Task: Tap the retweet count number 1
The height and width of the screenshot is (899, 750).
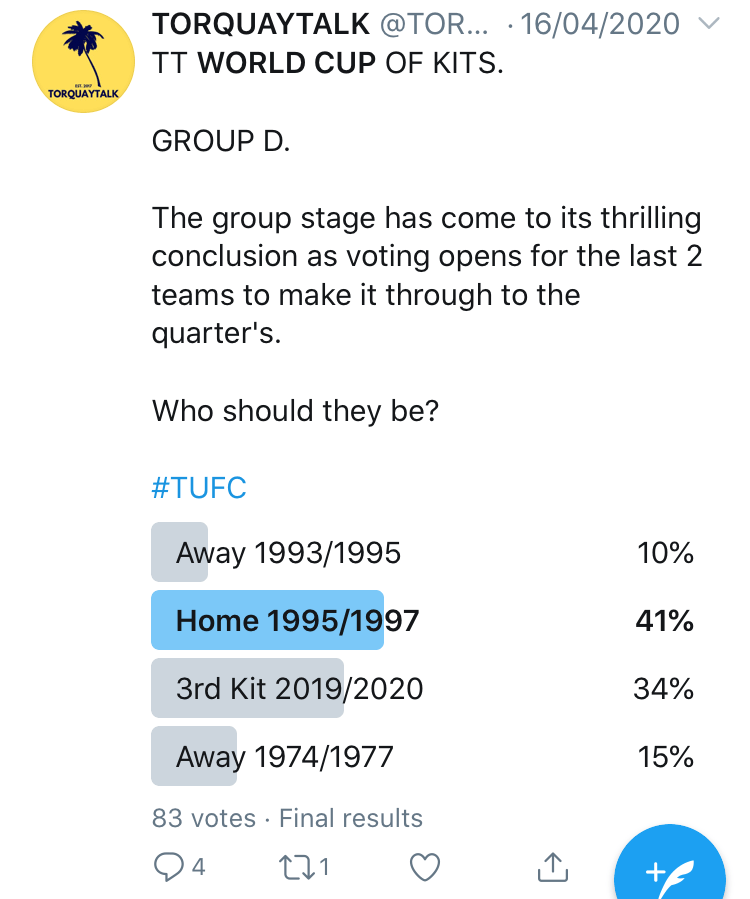Action: click(324, 867)
